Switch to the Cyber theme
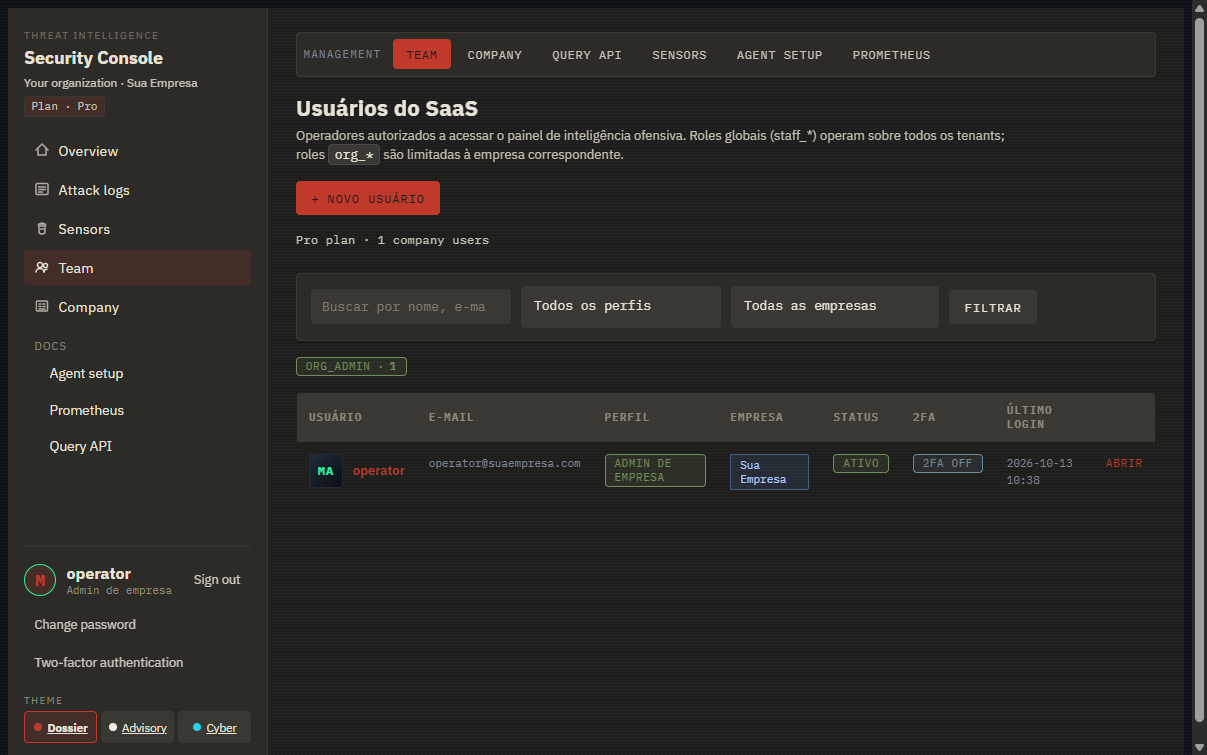Image resolution: width=1207 pixels, height=755 pixels. pyautogui.click(x=214, y=728)
